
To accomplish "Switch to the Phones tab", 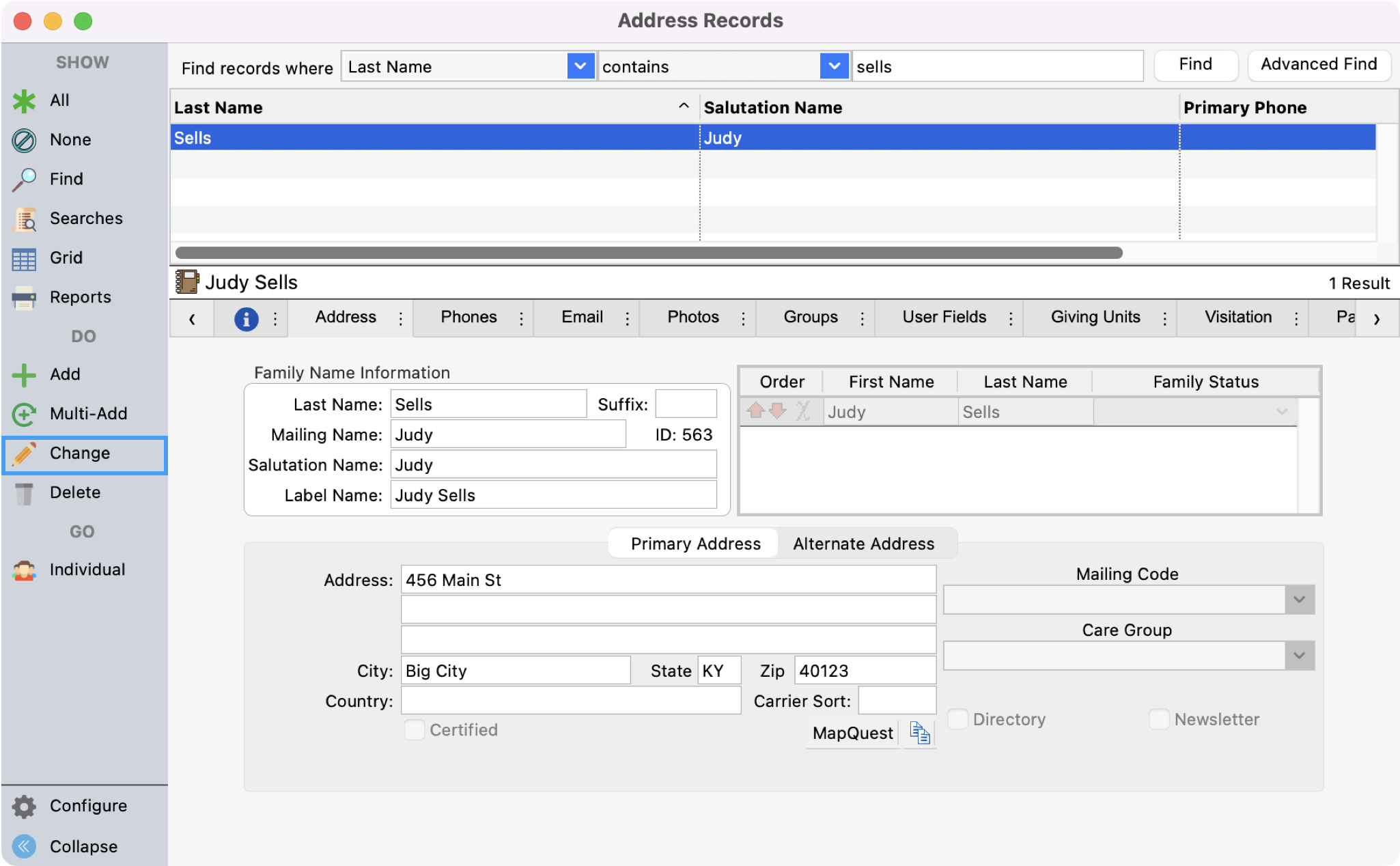I will pyautogui.click(x=468, y=318).
